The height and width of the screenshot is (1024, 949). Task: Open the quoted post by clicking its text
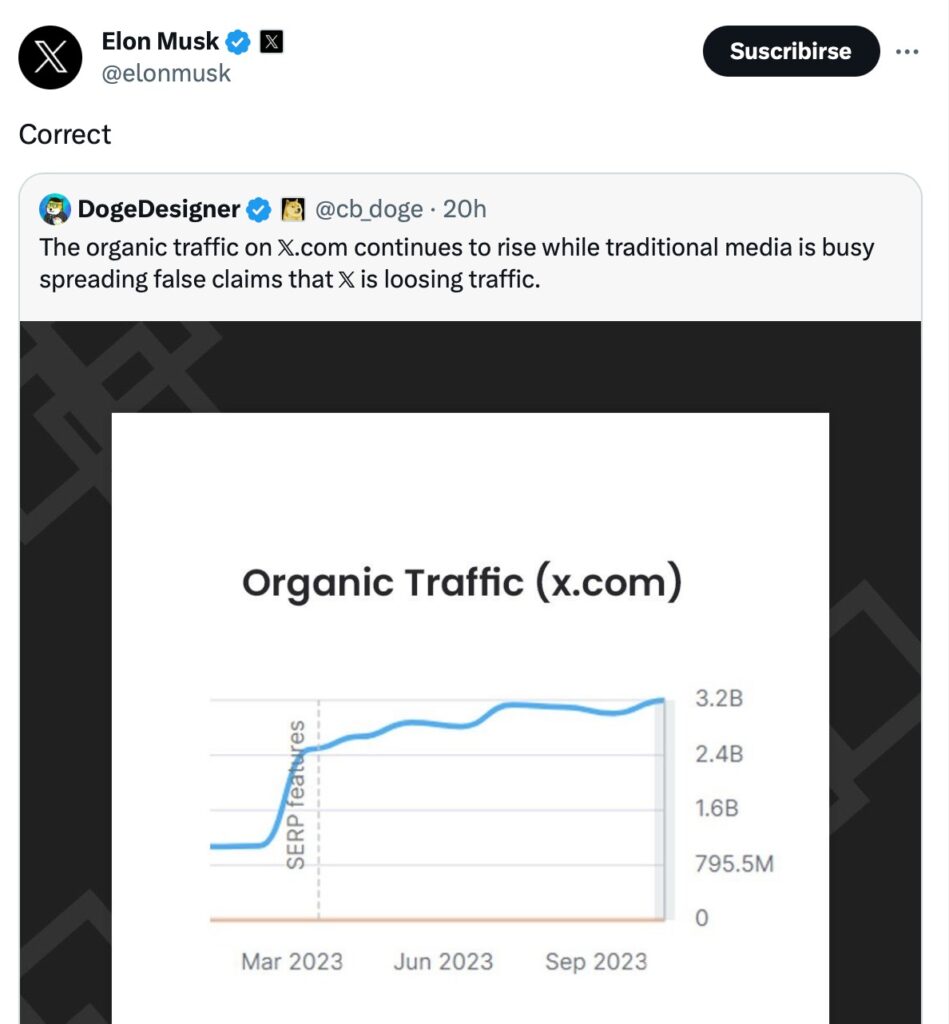pos(456,263)
